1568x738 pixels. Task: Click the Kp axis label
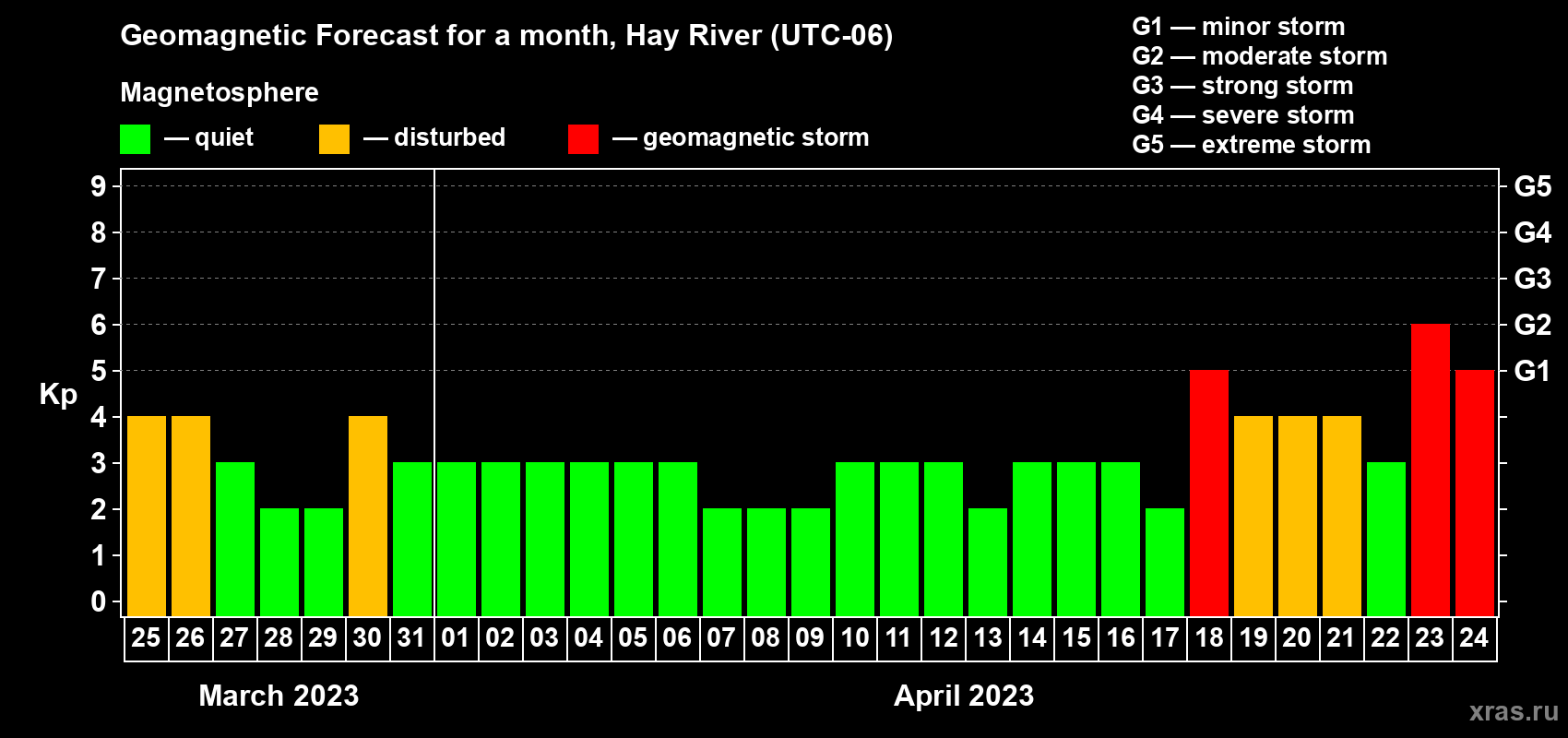click(58, 395)
